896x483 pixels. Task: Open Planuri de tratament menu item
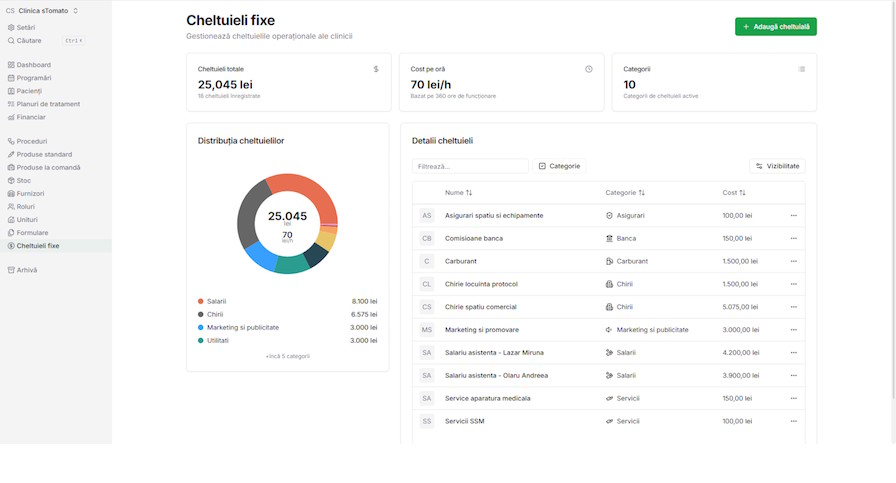(x=48, y=104)
